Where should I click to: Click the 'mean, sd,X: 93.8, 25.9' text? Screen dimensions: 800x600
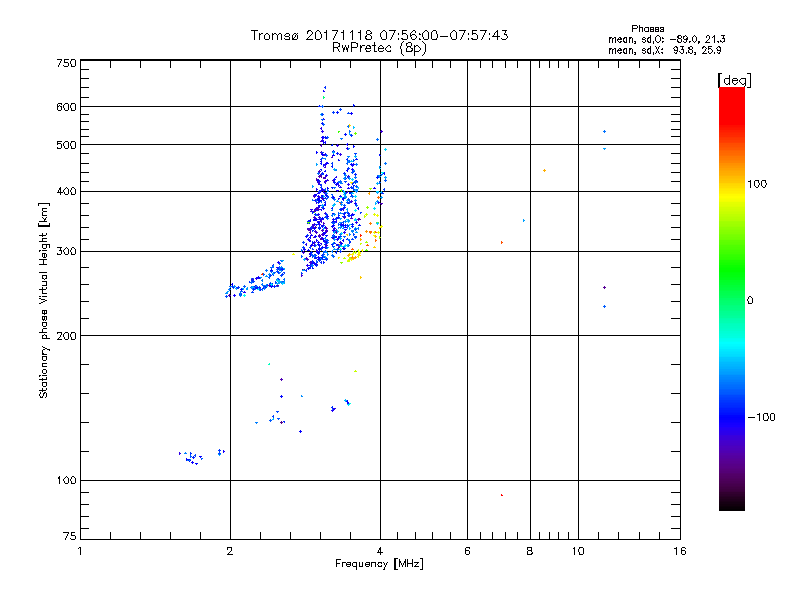click(664, 51)
